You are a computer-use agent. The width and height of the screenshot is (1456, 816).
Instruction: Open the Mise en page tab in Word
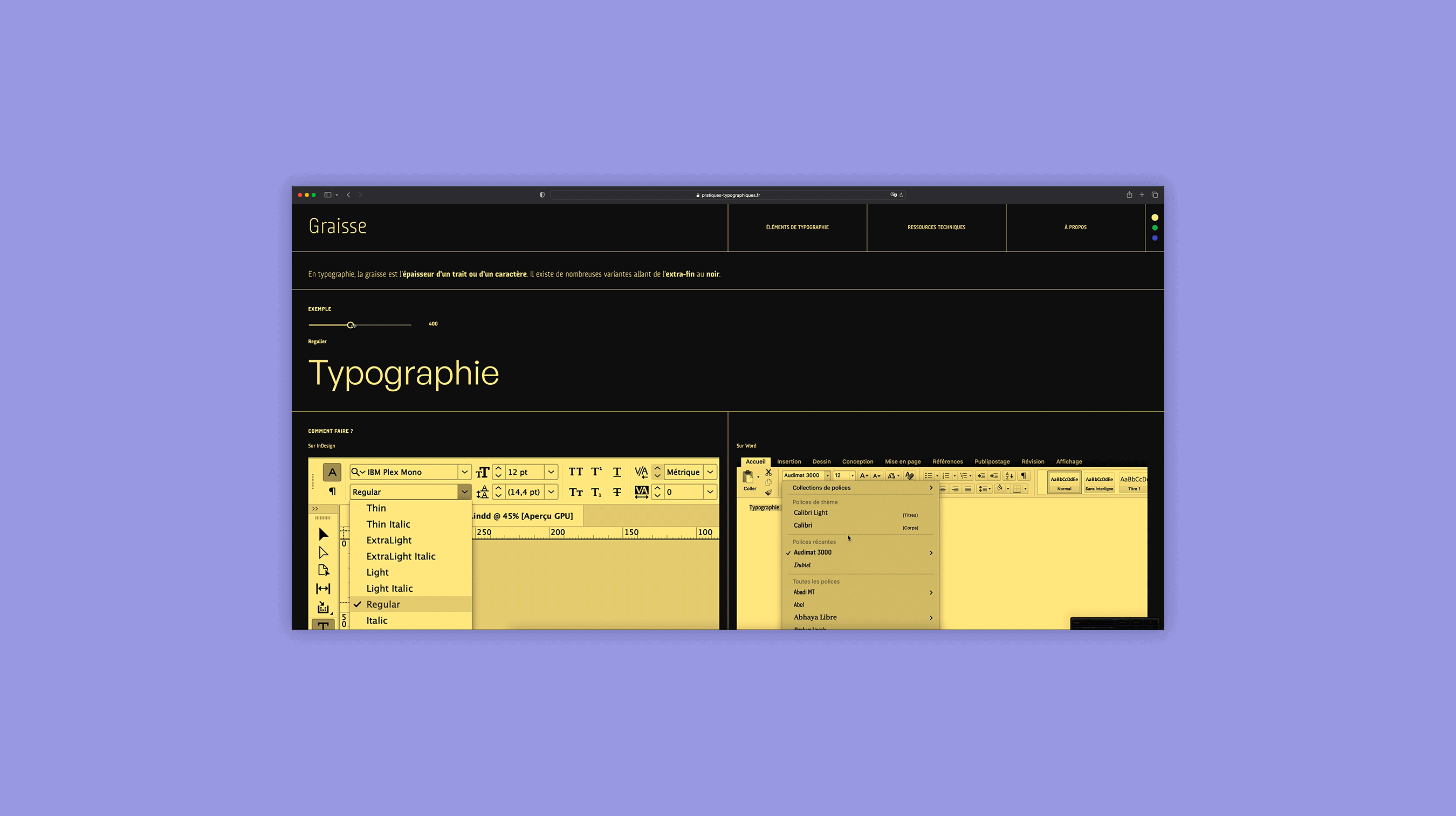click(903, 462)
